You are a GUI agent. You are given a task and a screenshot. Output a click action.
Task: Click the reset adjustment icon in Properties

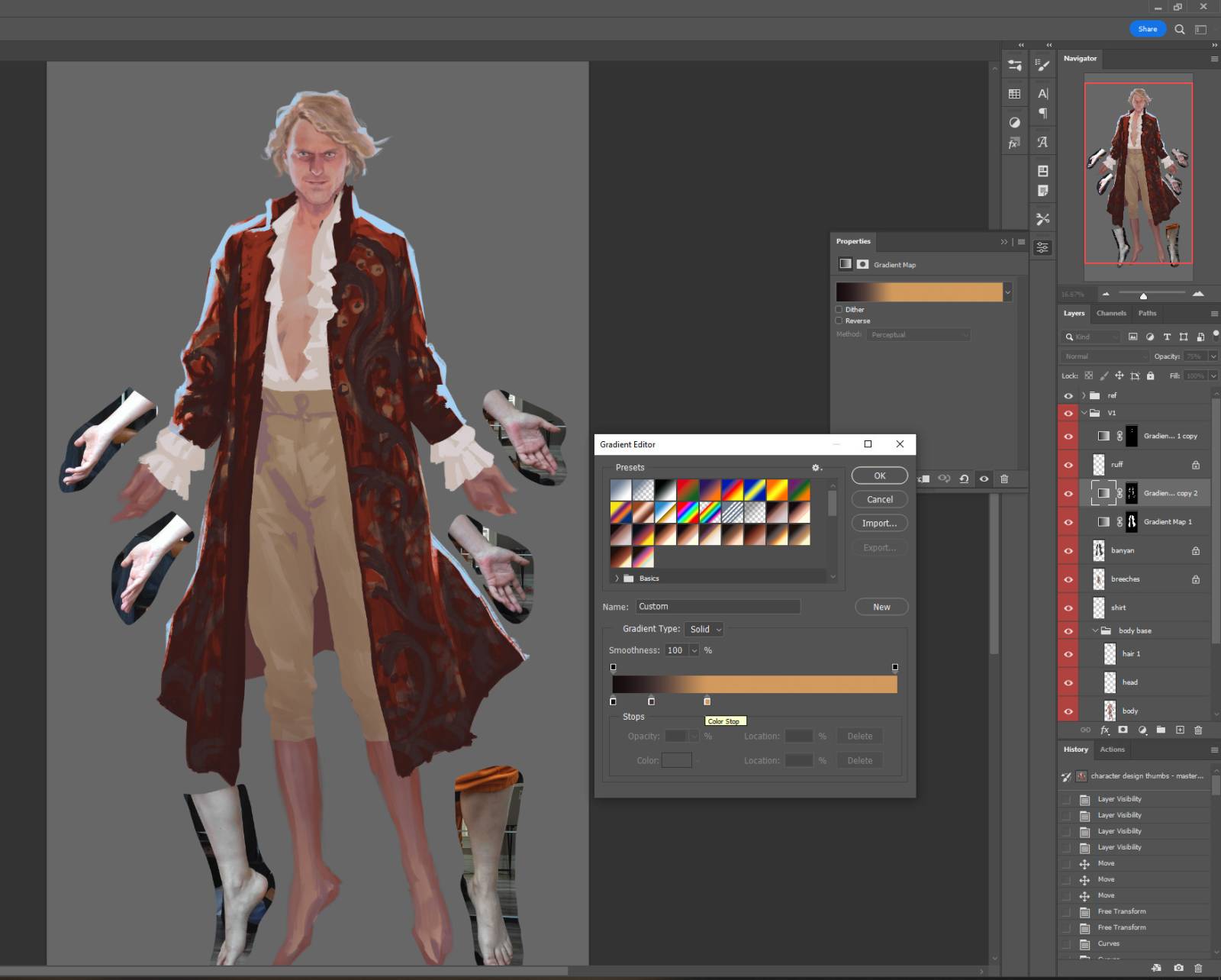coord(964,479)
